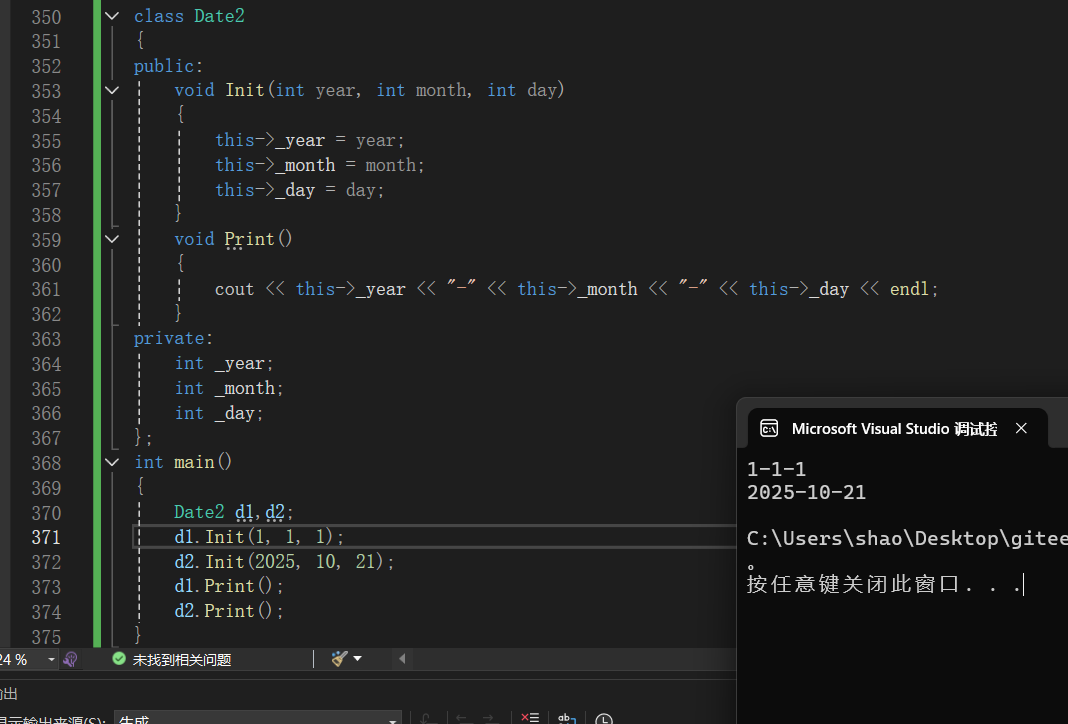
Task: Click the 'private:' access specifier
Action: pos(174,339)
